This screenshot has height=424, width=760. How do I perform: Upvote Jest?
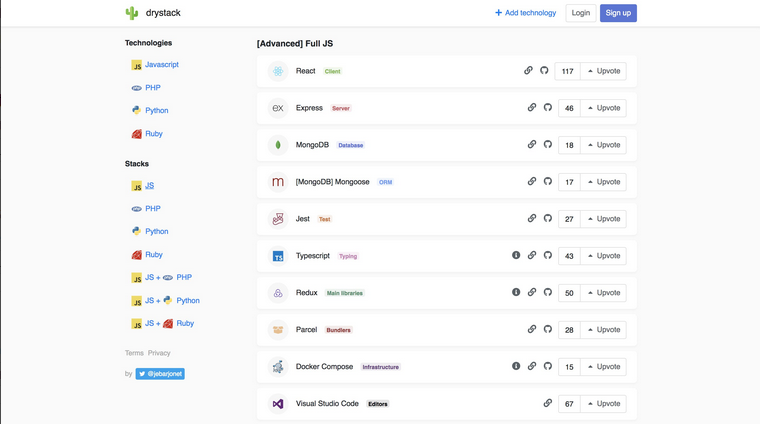[603, 219]
